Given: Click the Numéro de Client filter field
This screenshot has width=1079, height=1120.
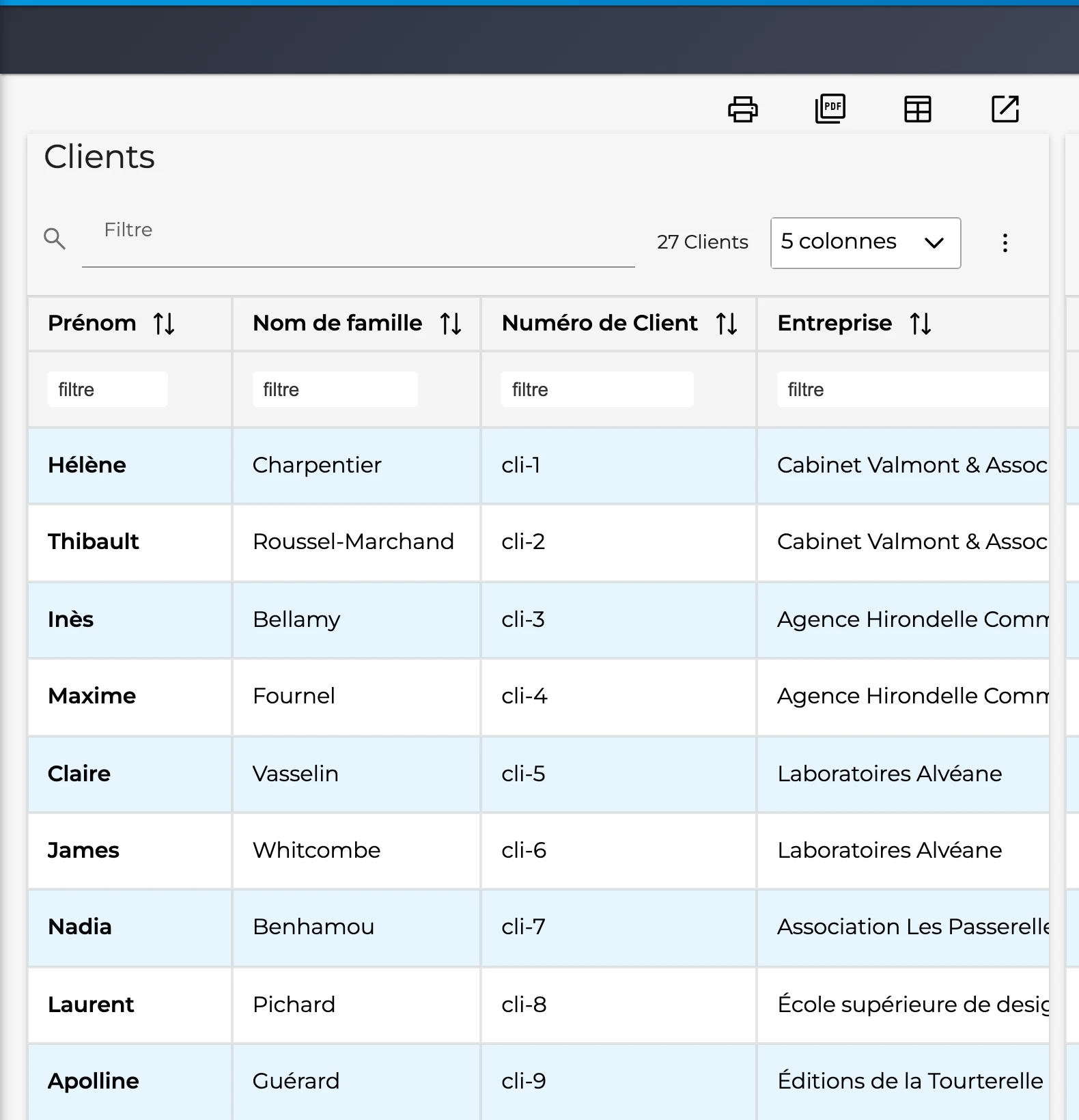Looking at the screenshot, I should [598, 389].
